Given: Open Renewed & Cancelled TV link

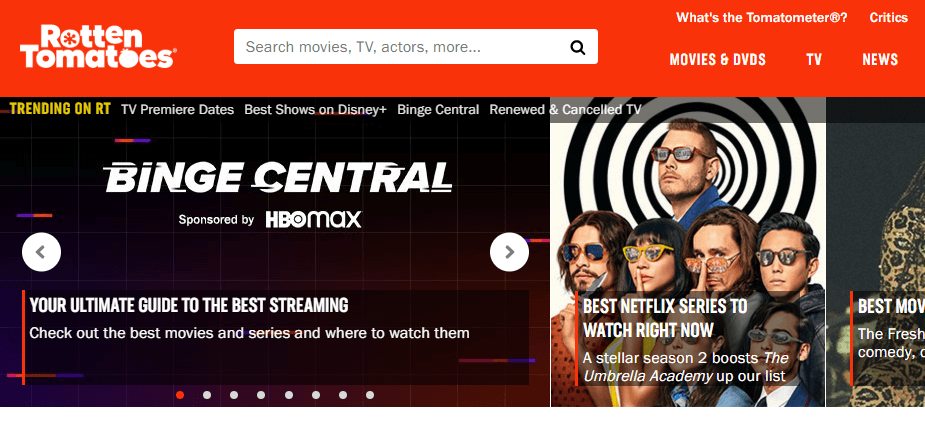Looking at the screenshot, I should click(x=565, y=110).
